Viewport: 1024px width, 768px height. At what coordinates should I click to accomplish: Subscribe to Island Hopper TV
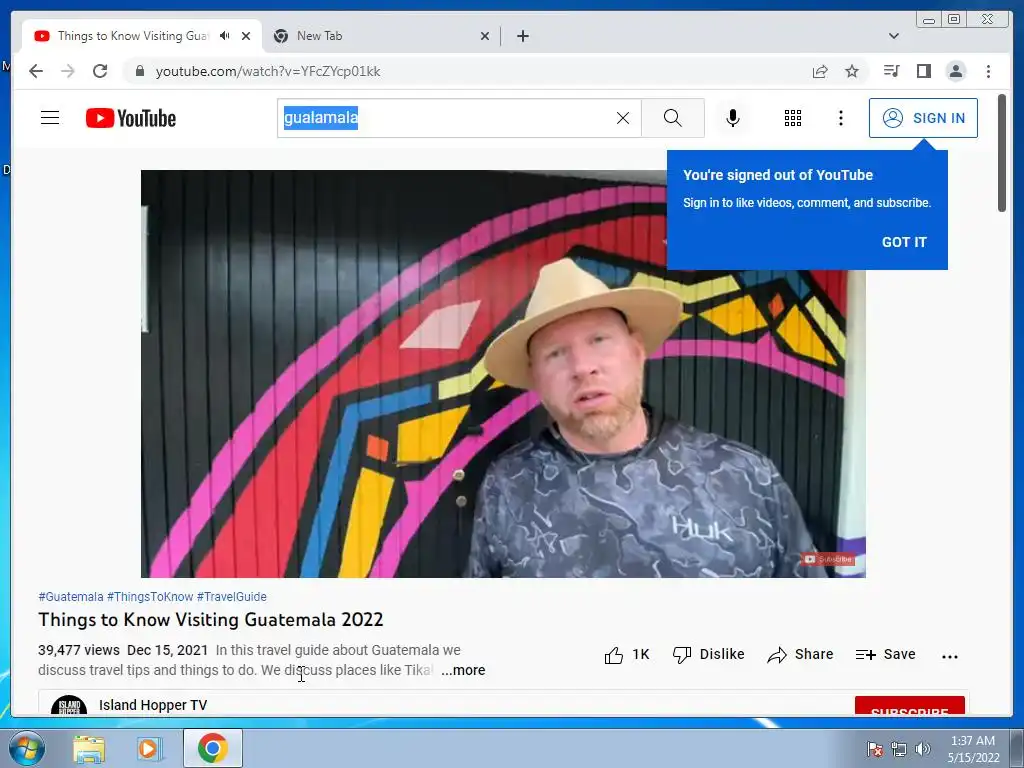[909, 707]
